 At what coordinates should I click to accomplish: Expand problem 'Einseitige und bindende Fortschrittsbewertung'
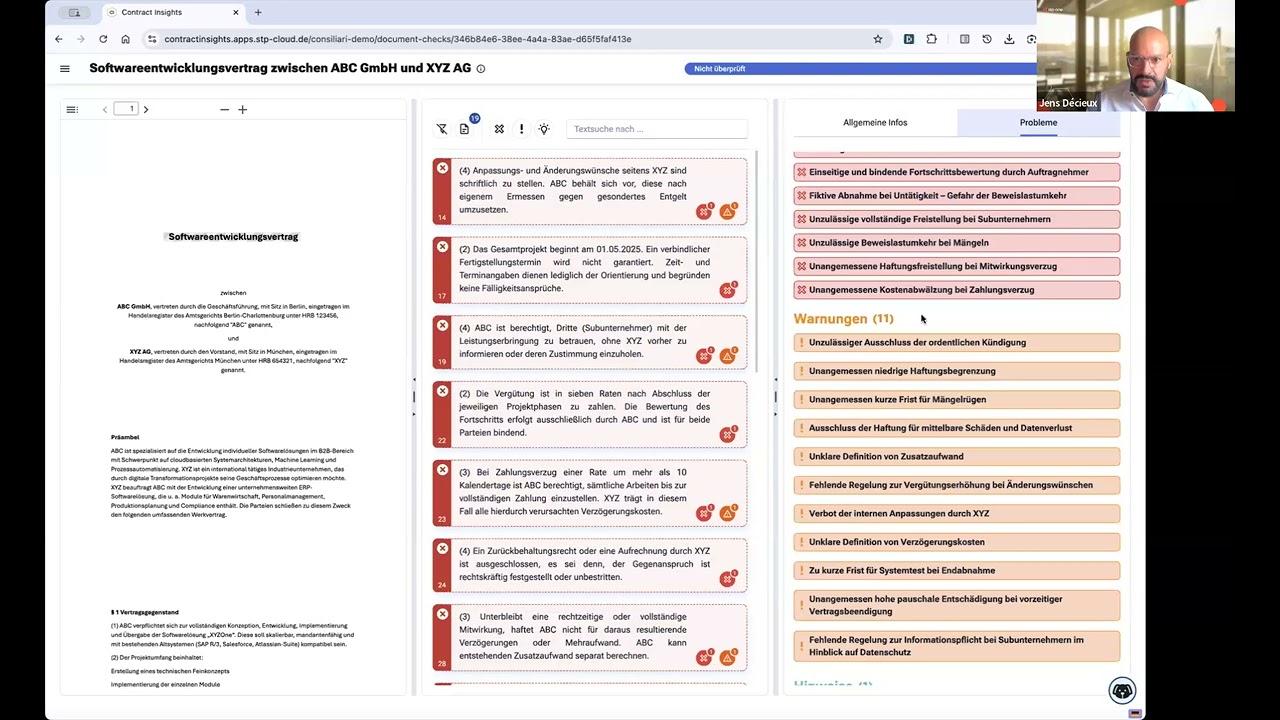click(x=957, y=172)
